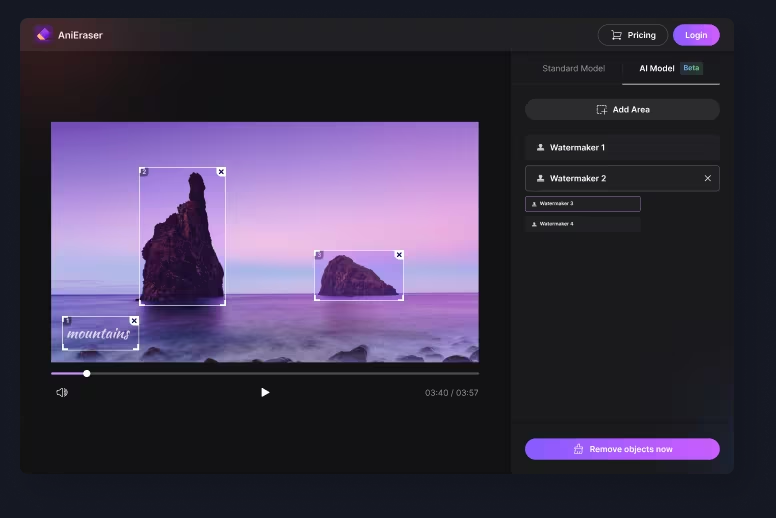Image resolution: width=776 pixels, height=518 pixels.
Task: Choose the Watermaker 3 list entry
Action: pos(583,204)
